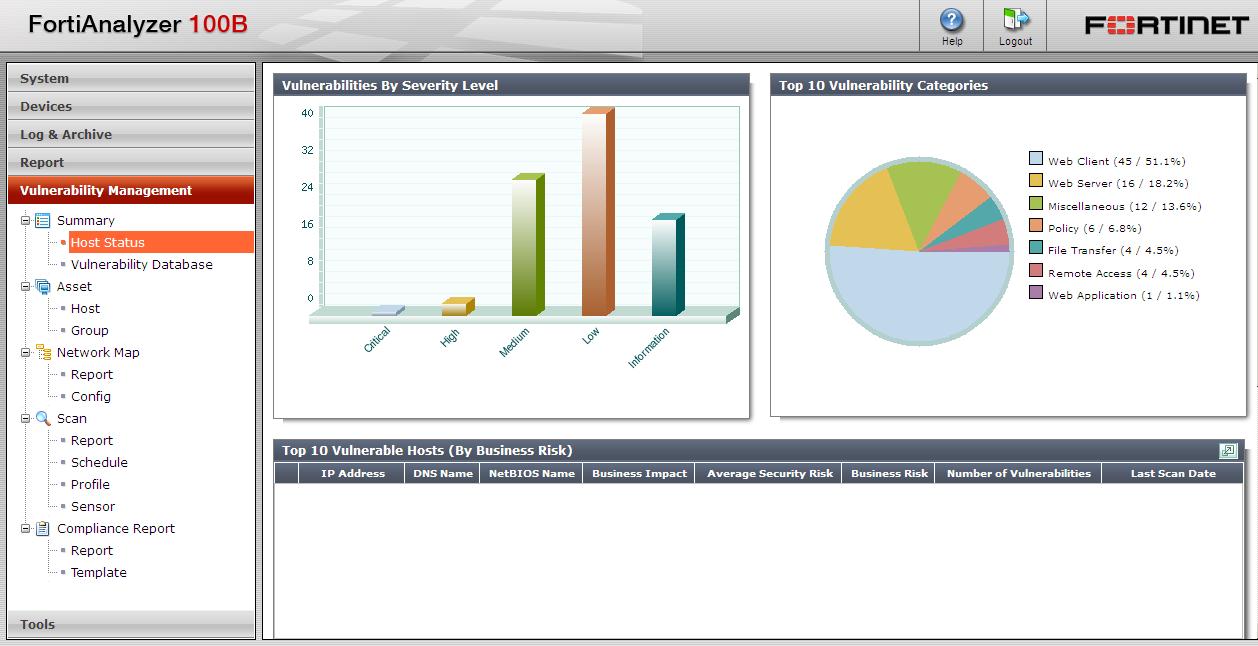Sort by Number of Vulnerabilities column

click(x=1018, y=473)
